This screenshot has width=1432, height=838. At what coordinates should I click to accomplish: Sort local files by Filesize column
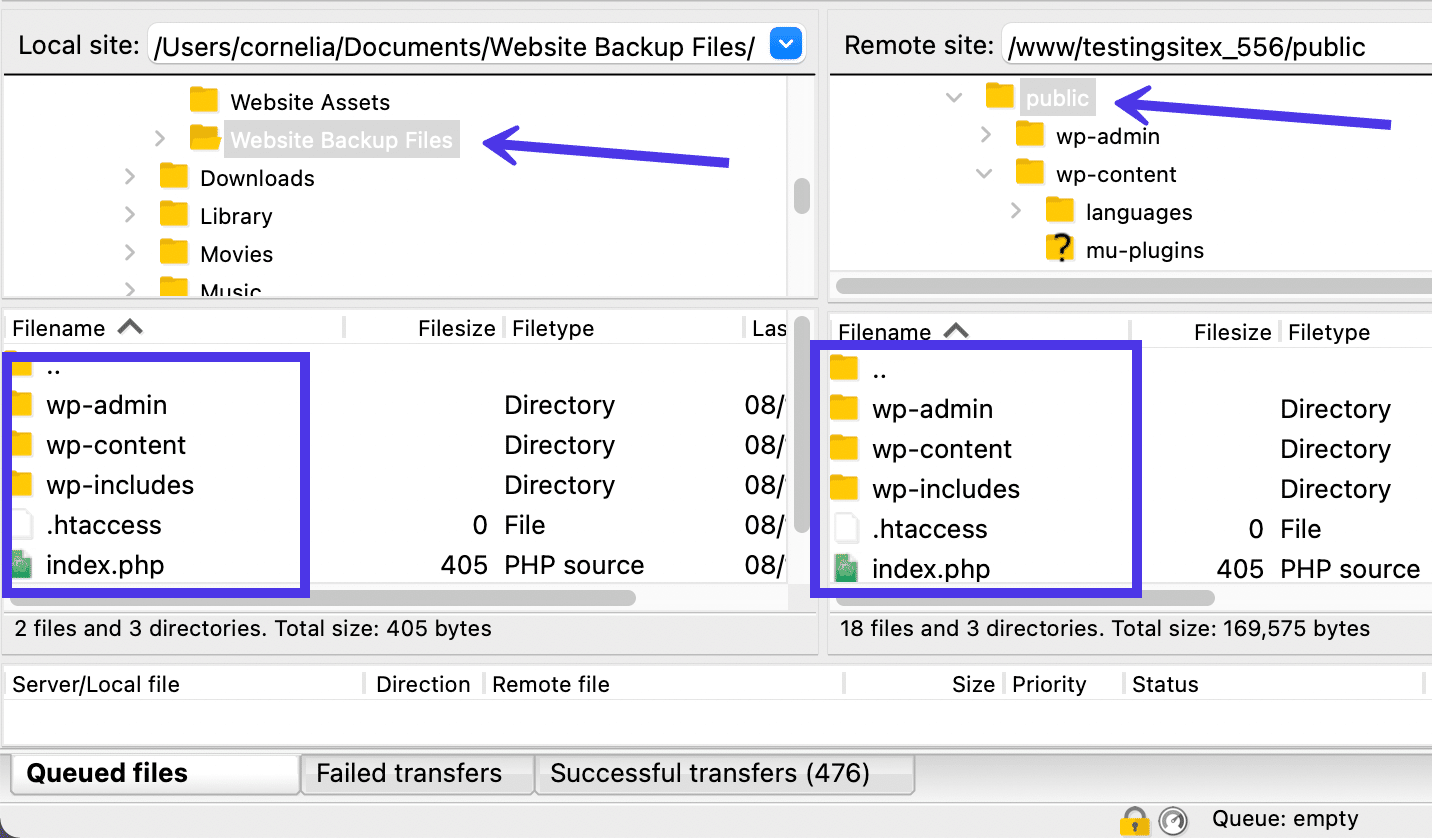pyautogui.click(x=456, y=328)
